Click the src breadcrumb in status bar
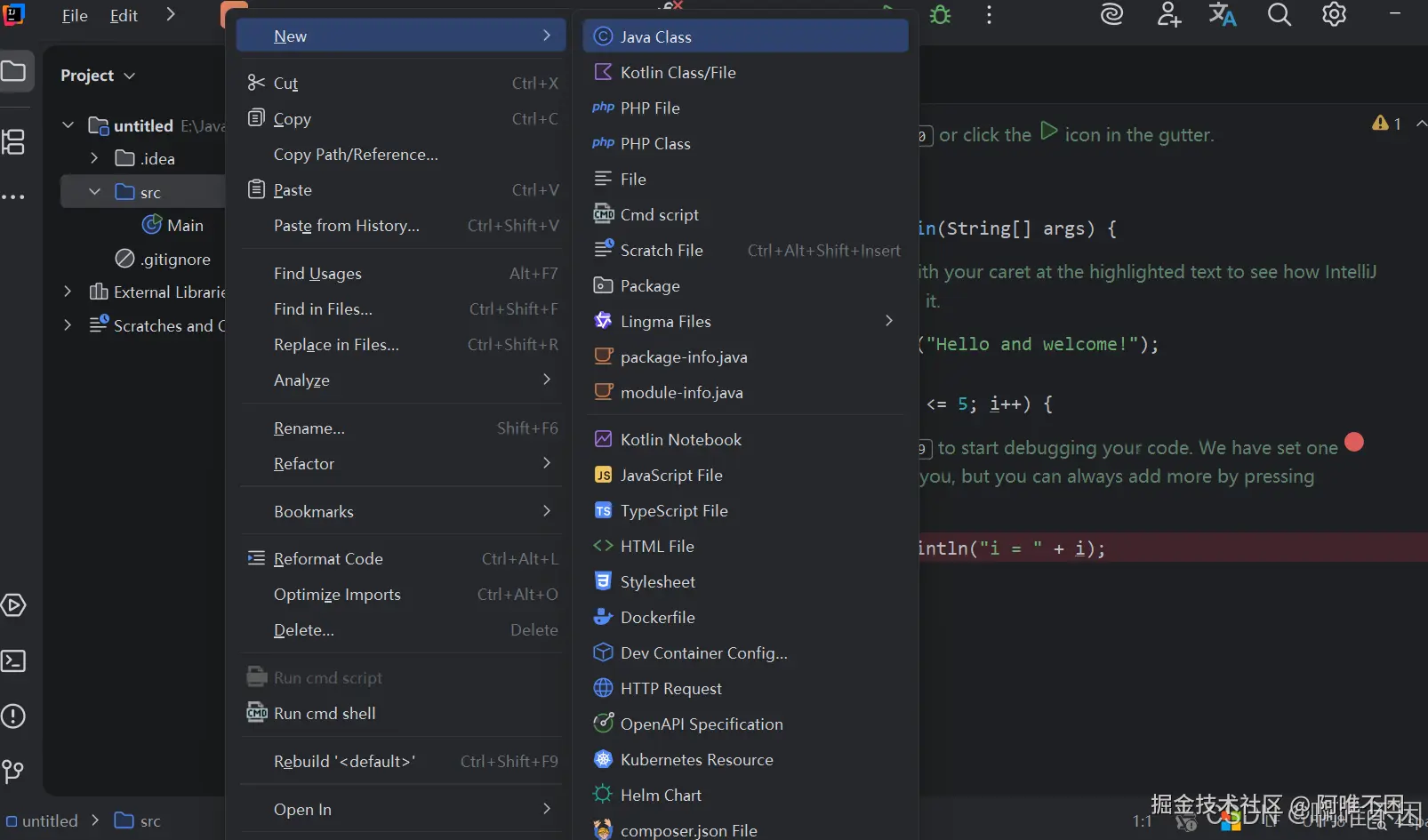1428x840 pixels. [x=138, y=820]
